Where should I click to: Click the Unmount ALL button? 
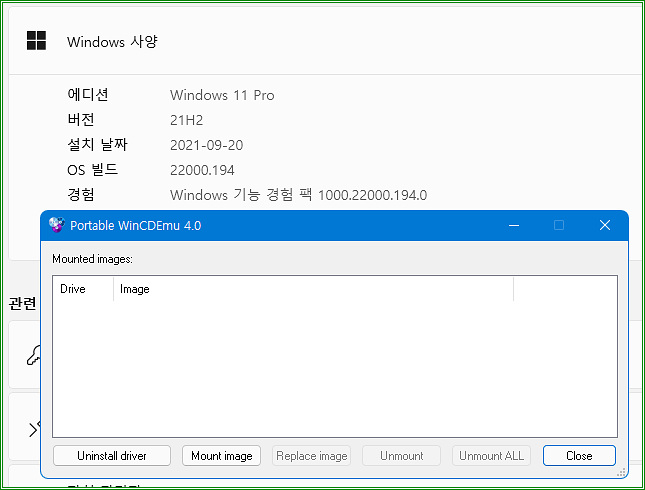click(491, 455)
